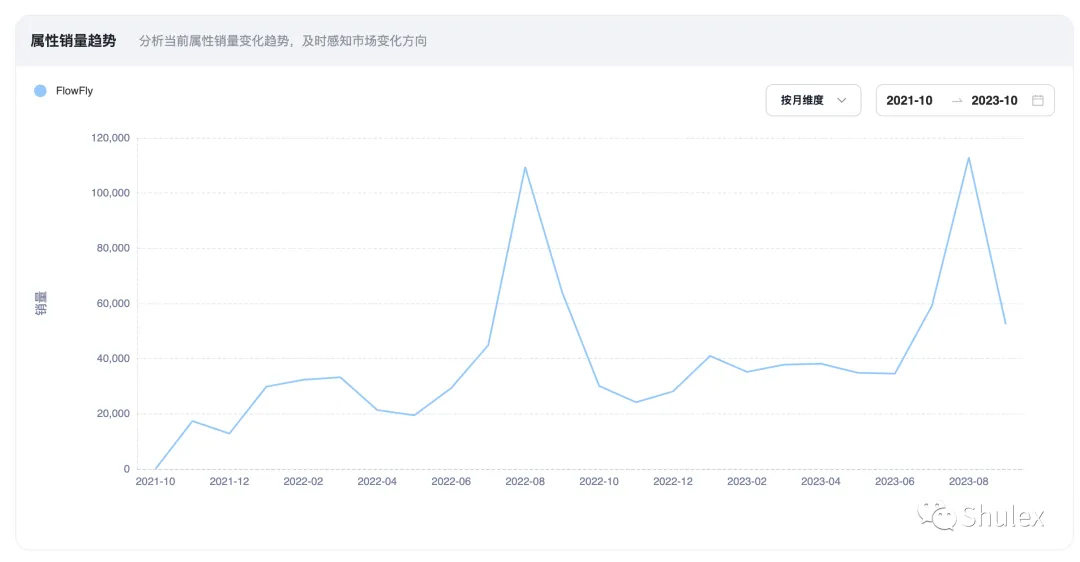The image size is (1080, 562).
Task: Click the 2023-08 peak on the line
Action: 968,158
